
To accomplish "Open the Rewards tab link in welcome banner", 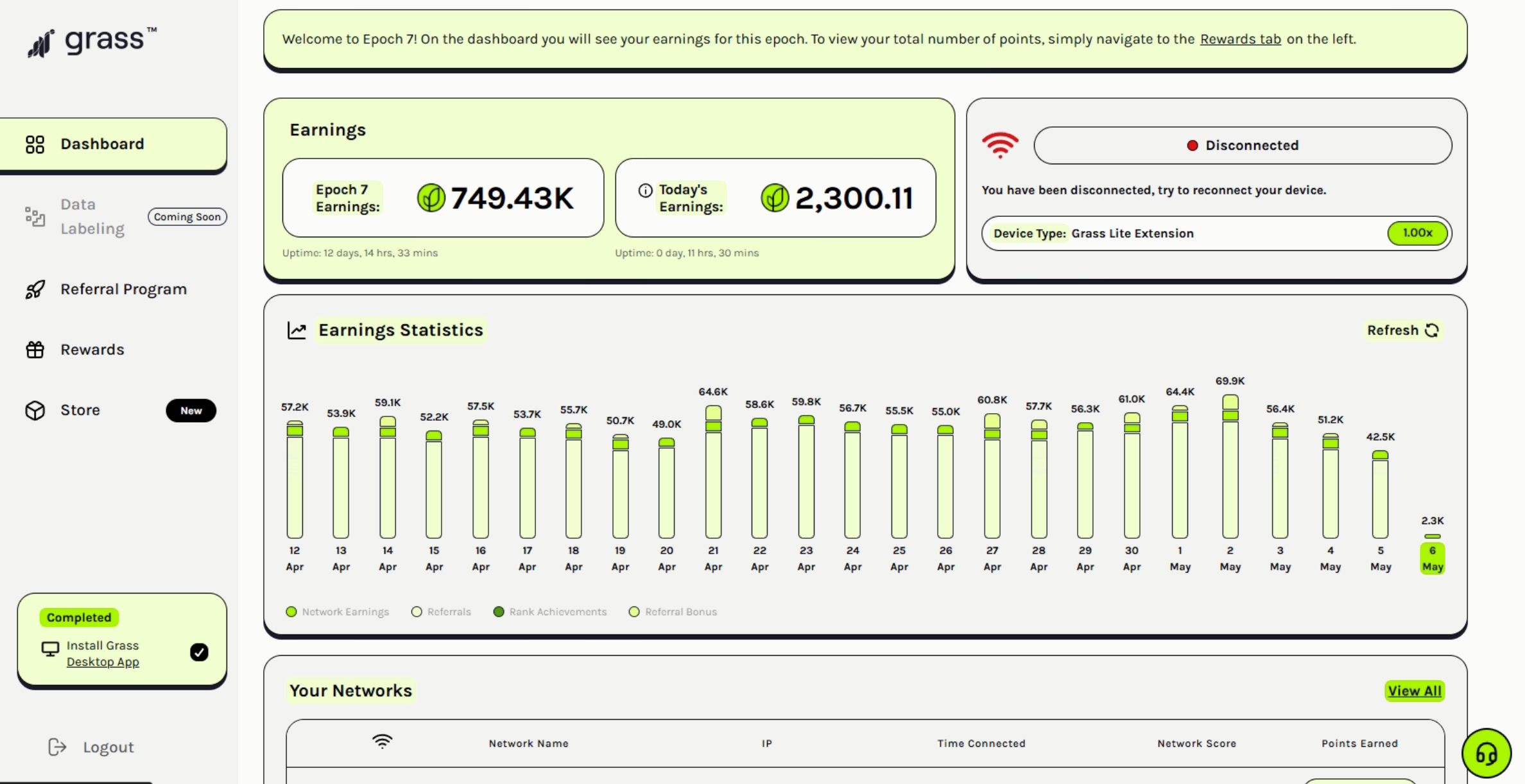I will [1239, 39].
